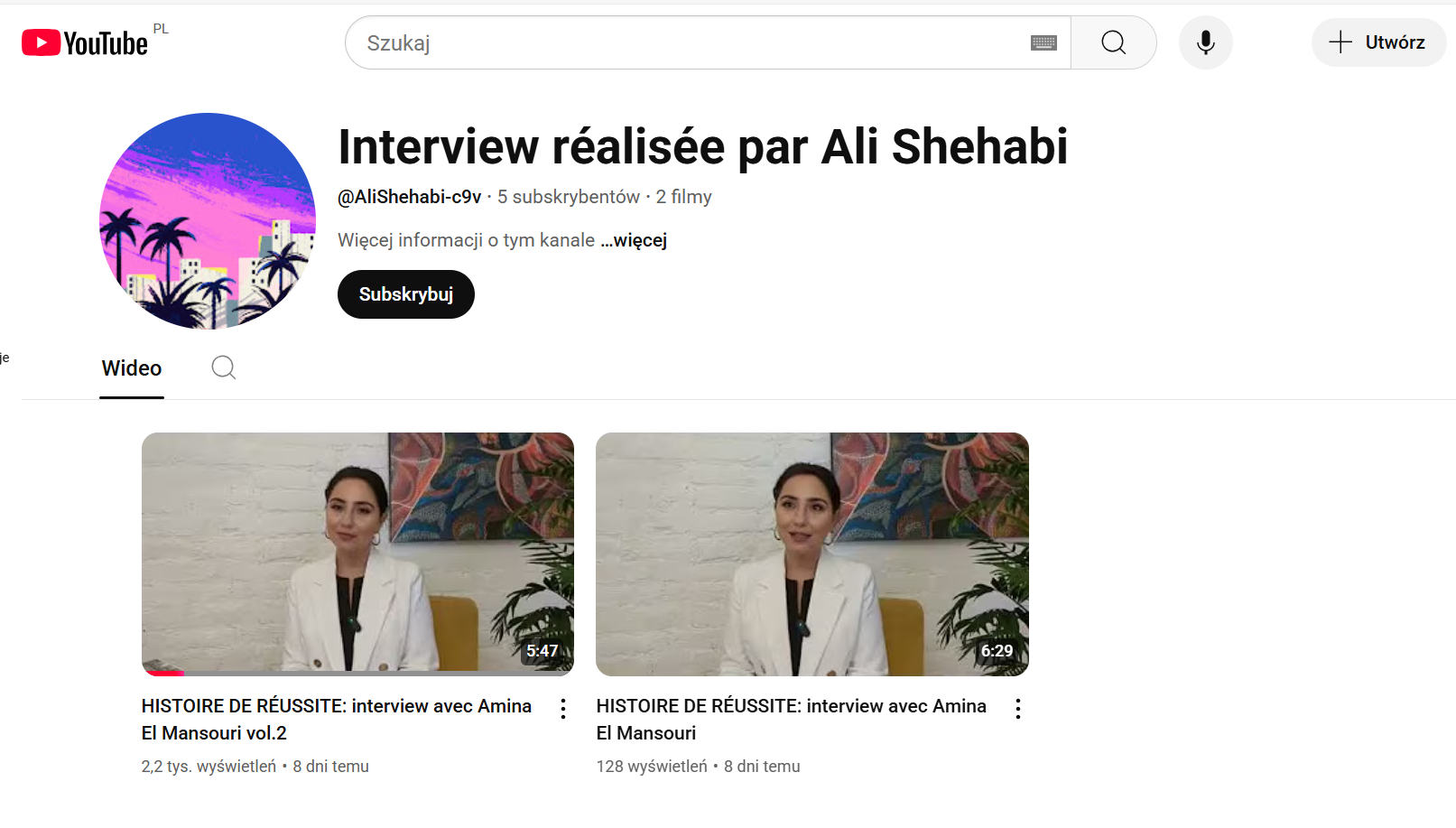Expand channel description via ...więcej
The width and height of the screenshot is (1456, 828).
click(x=634, y=240)
